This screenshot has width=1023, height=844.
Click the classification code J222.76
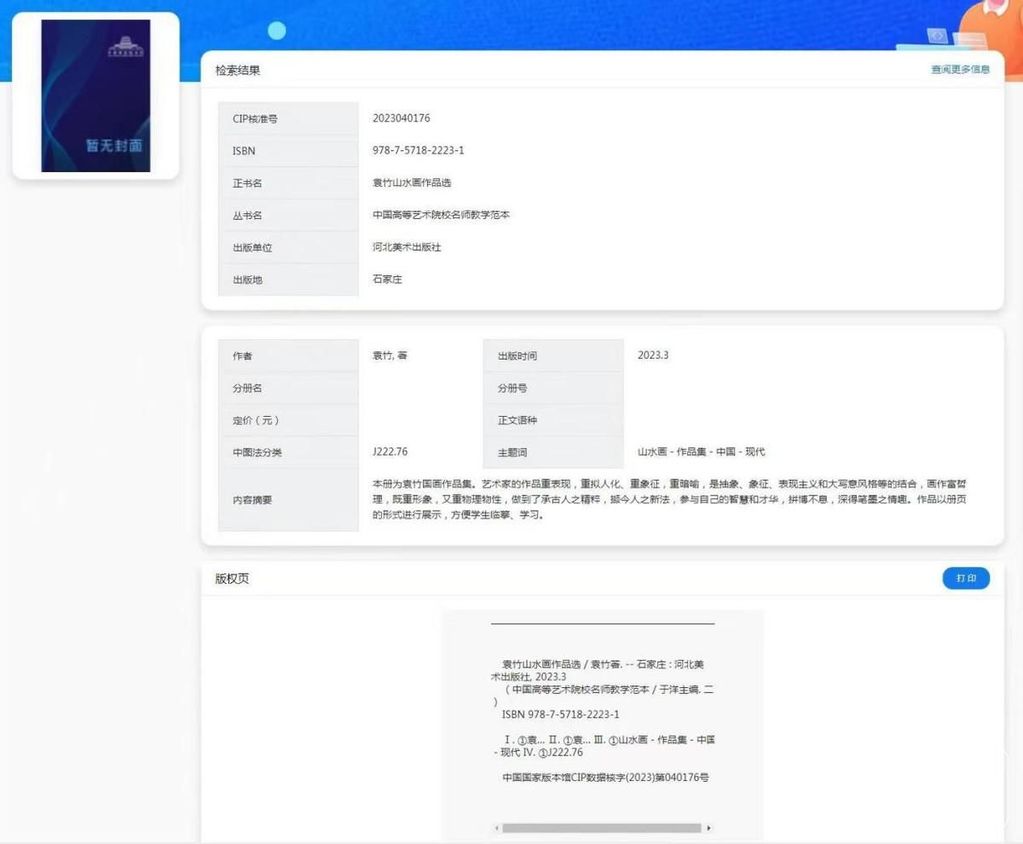pyautogui.click(x=390, y=452)
